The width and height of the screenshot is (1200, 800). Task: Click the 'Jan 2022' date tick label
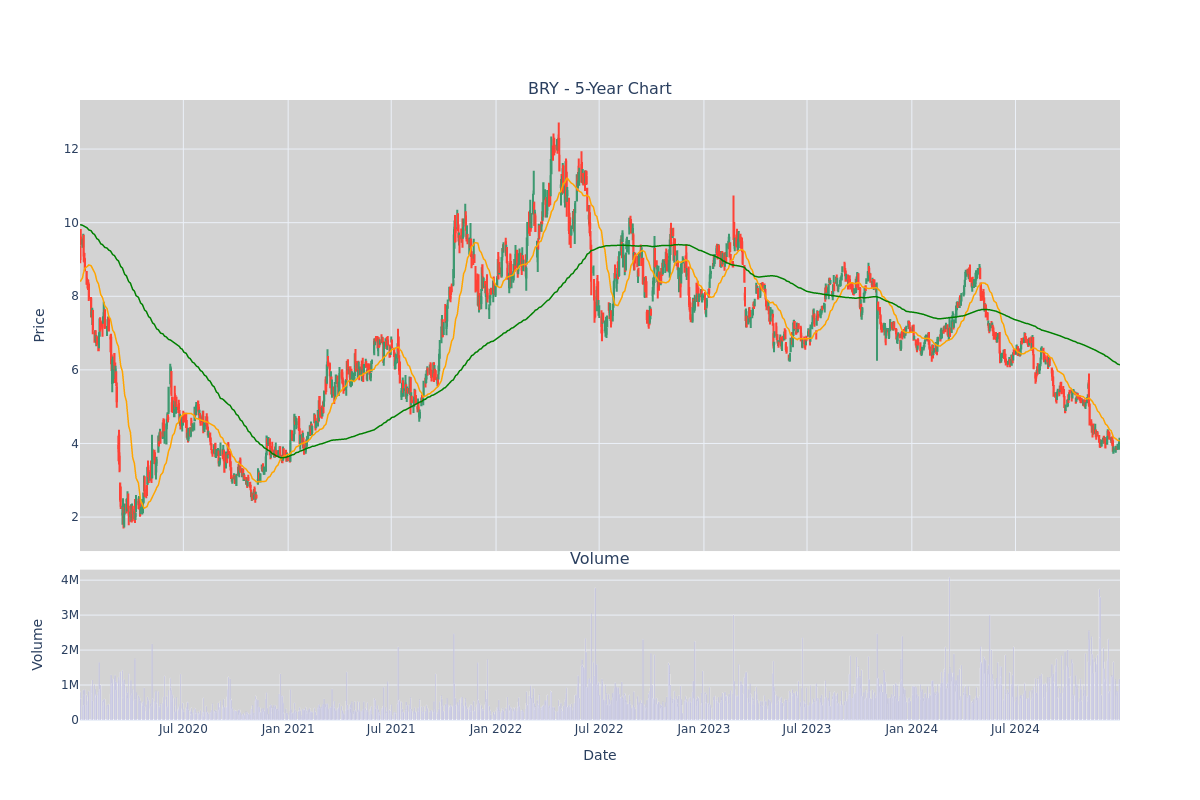(496, 729)
